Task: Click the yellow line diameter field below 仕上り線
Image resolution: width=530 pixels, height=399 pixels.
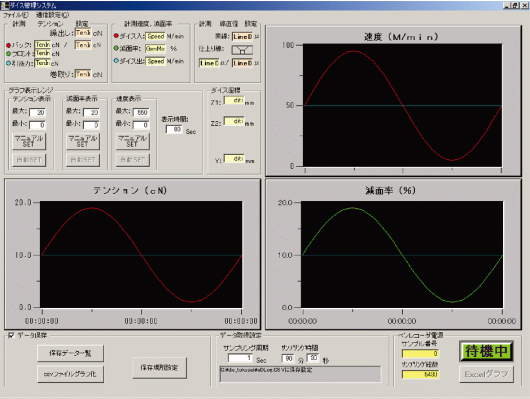Action: tap(209, 63)
